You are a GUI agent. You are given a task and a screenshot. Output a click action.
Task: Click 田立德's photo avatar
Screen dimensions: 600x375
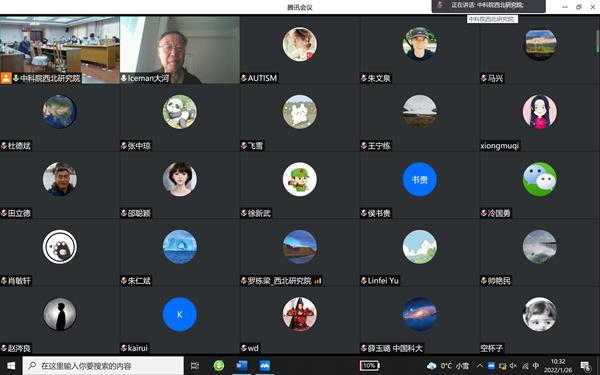point(60,179)
